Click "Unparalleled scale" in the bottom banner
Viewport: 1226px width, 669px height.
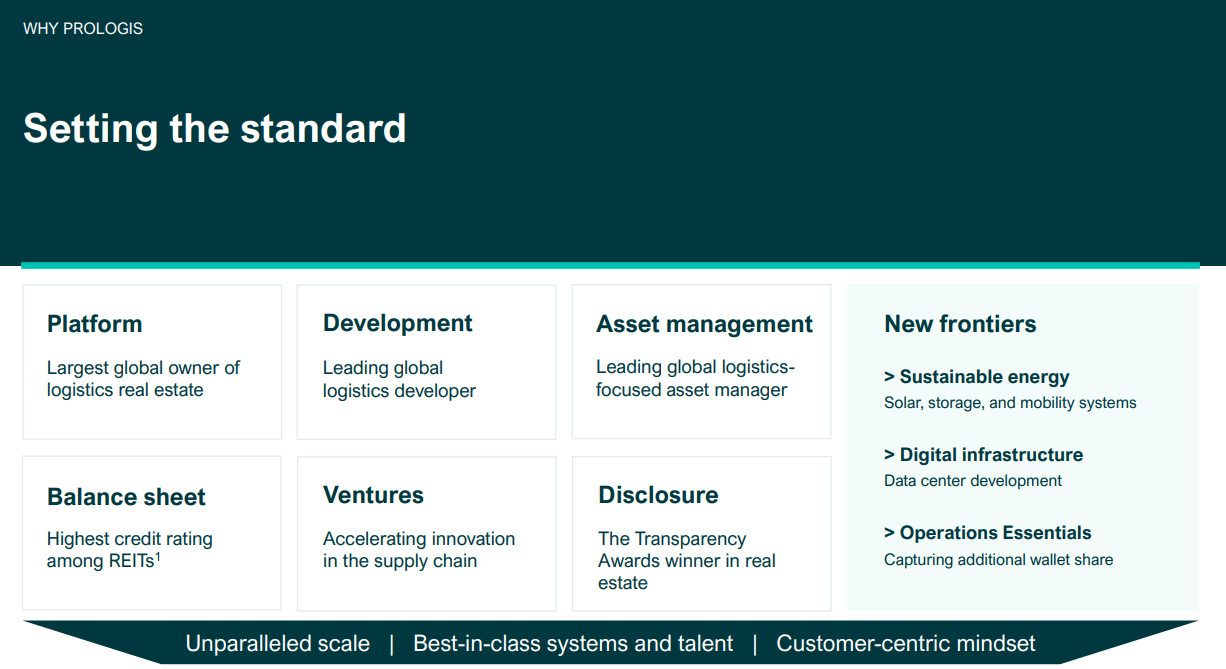click(x=277, y=643)
